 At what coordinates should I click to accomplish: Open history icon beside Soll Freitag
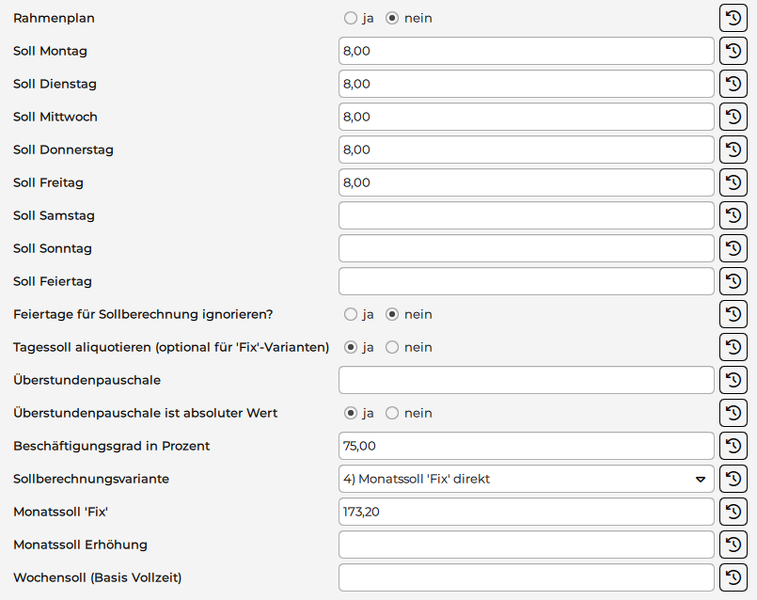733,183
